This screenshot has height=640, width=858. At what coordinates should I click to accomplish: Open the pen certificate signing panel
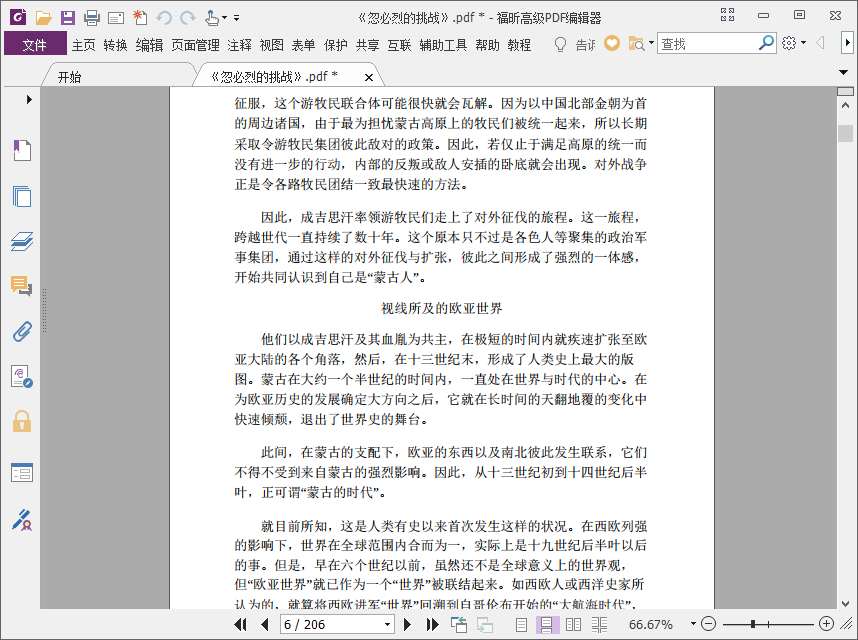[22, 520]
